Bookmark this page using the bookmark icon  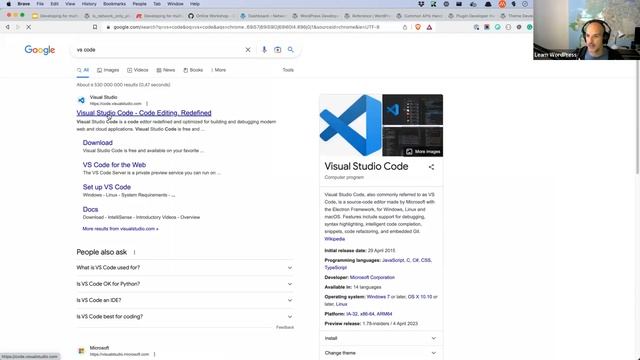pos(95,27)
